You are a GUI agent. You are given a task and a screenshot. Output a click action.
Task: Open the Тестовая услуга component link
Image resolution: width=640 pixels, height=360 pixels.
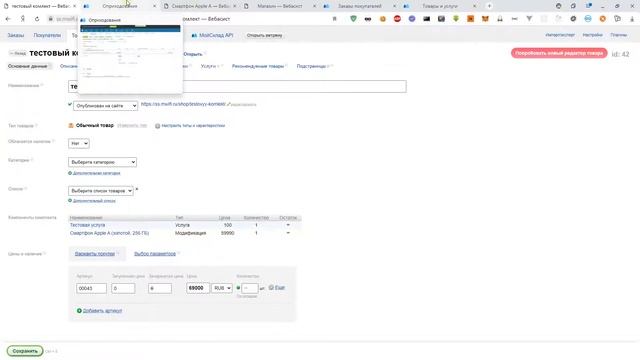[x=87, y=225]
